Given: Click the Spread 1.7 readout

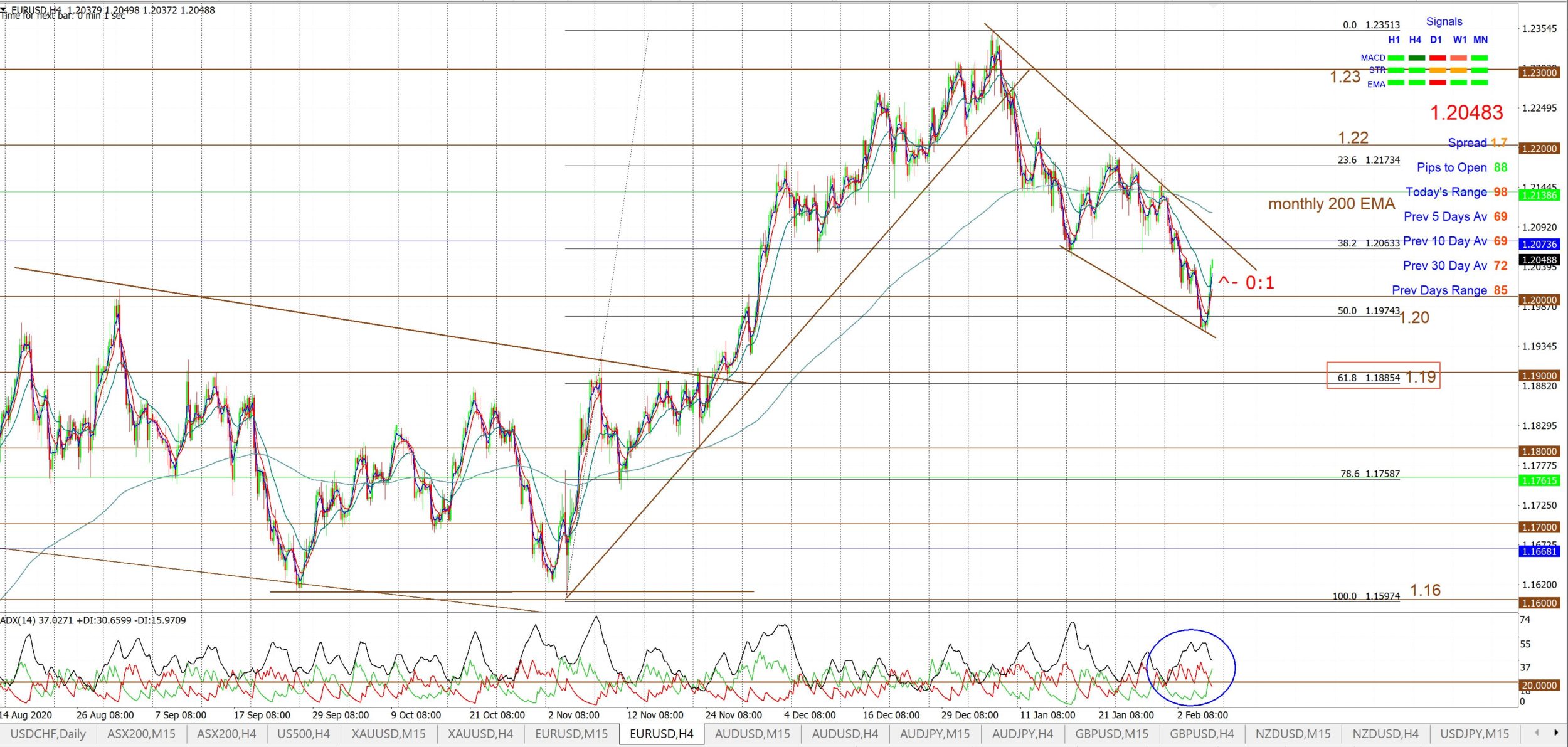Looking at the screenshot, I should tap(1477, 143).
